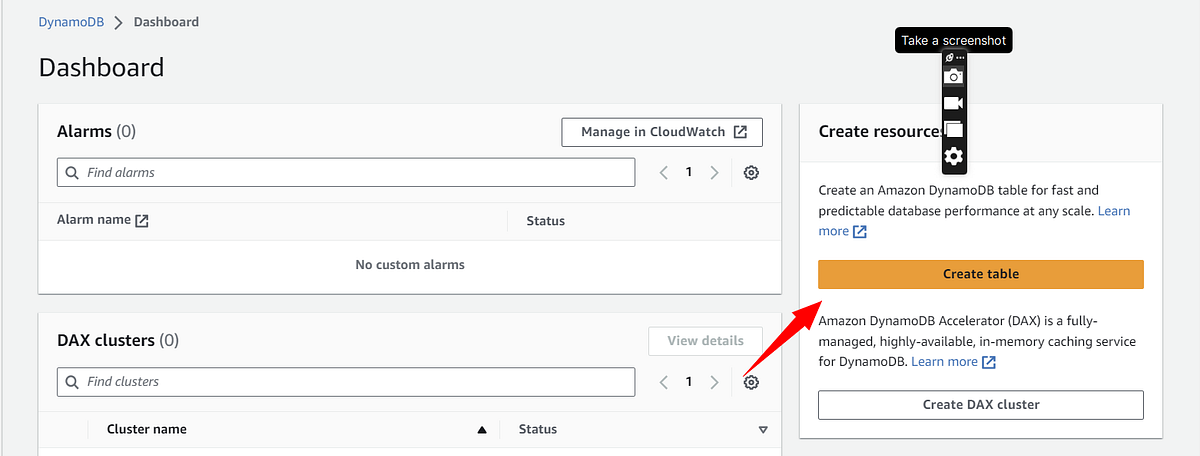Open DAX clusters table preferences gear
1200x456 pixels.
pos(752,382)
